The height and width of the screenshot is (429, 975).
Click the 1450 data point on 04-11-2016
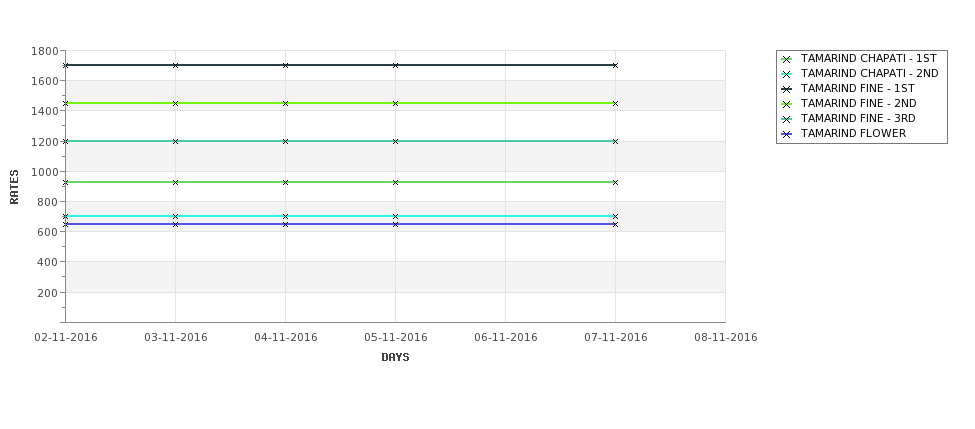tap(285, 103)
